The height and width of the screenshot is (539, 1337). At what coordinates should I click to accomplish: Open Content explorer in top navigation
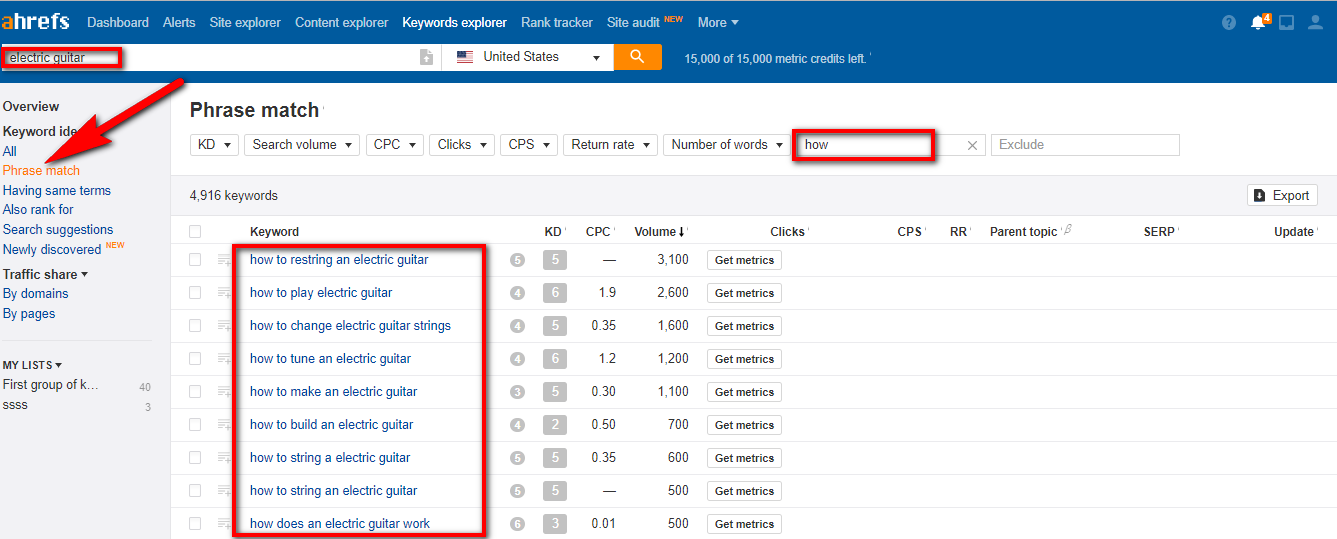click(x=342, y=22)
